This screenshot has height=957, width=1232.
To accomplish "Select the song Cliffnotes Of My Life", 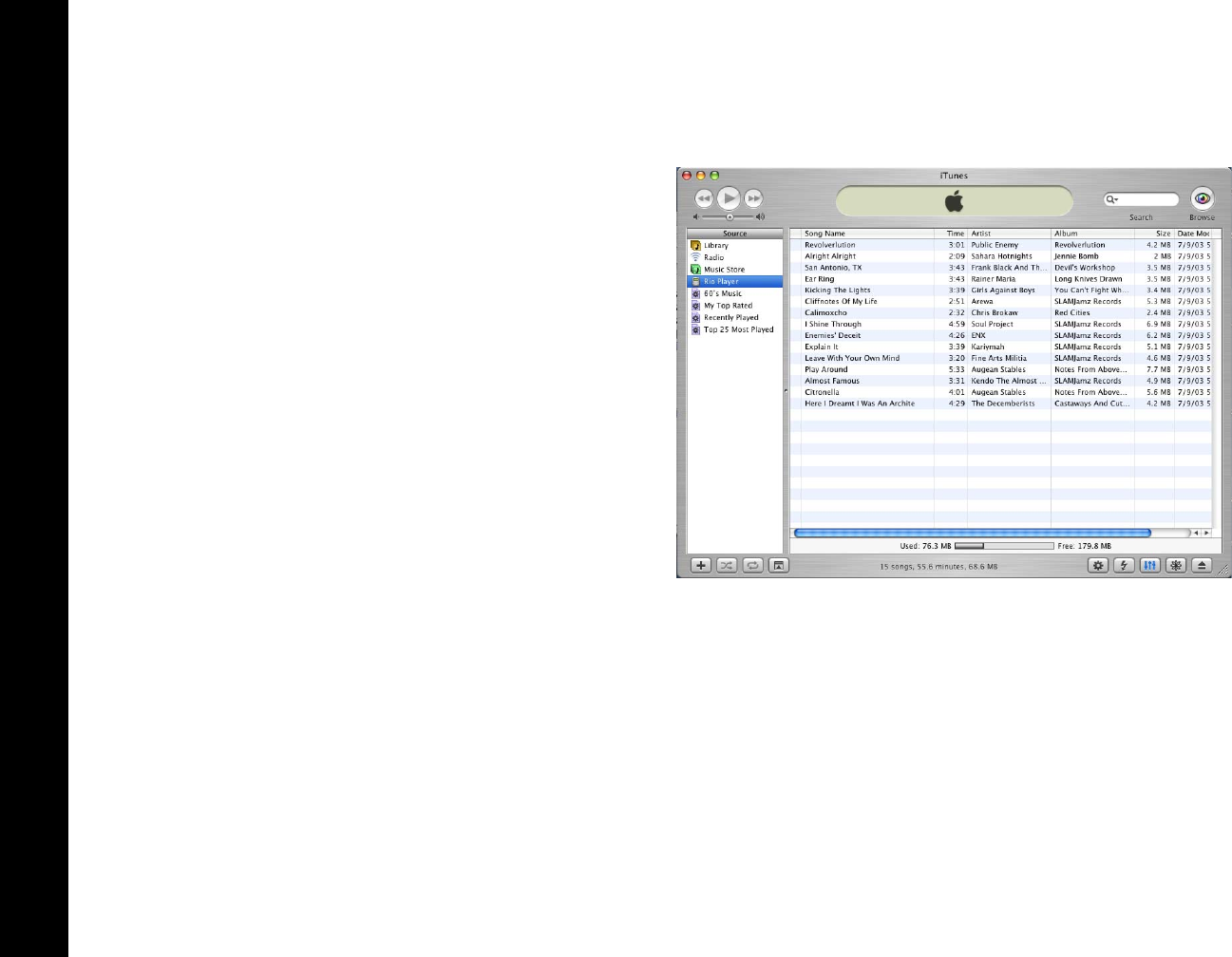I will pyautogui.click(x=841, y=302).
